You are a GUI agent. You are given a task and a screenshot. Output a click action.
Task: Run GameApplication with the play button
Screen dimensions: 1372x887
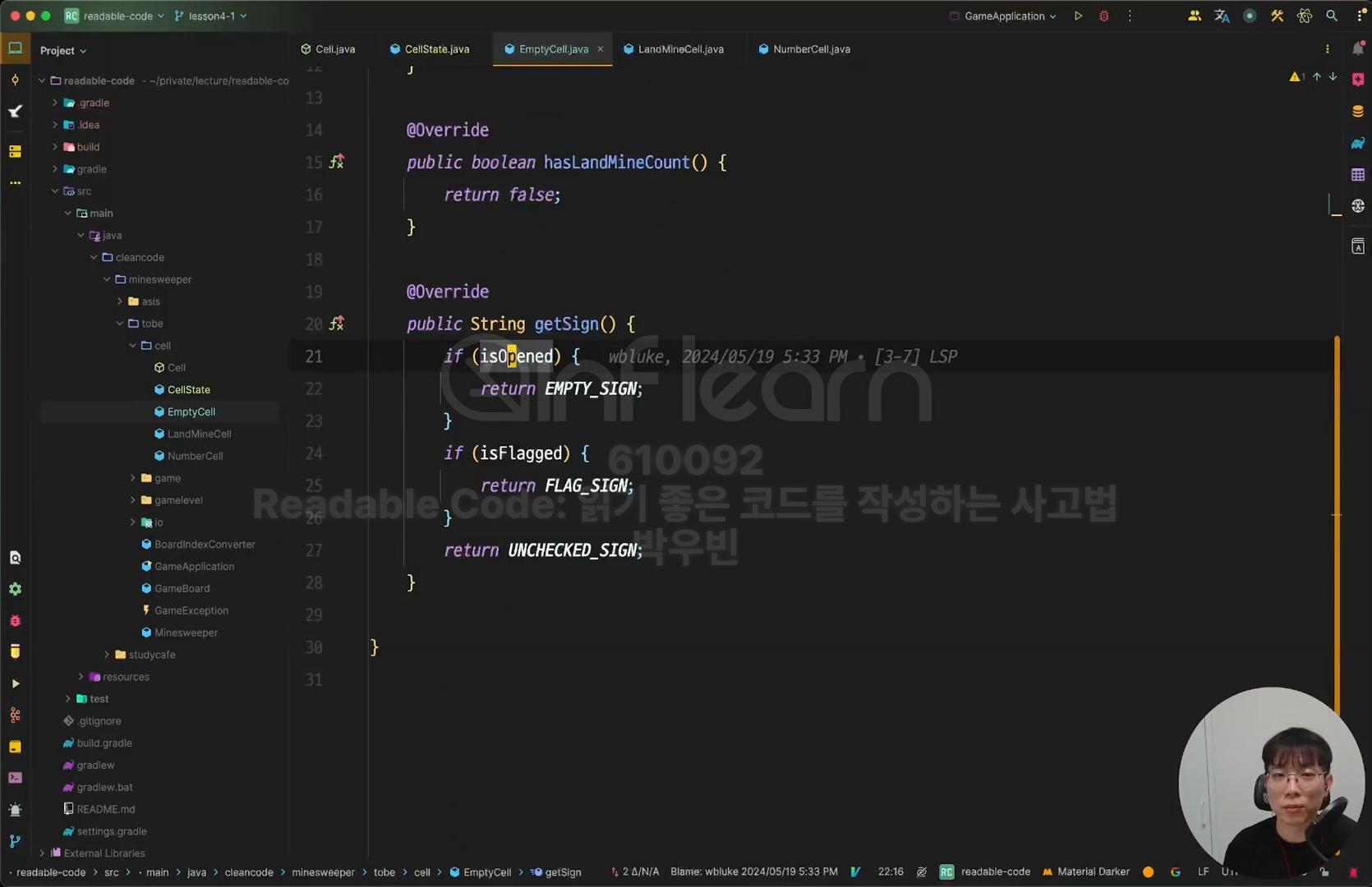pos(1078,16)
